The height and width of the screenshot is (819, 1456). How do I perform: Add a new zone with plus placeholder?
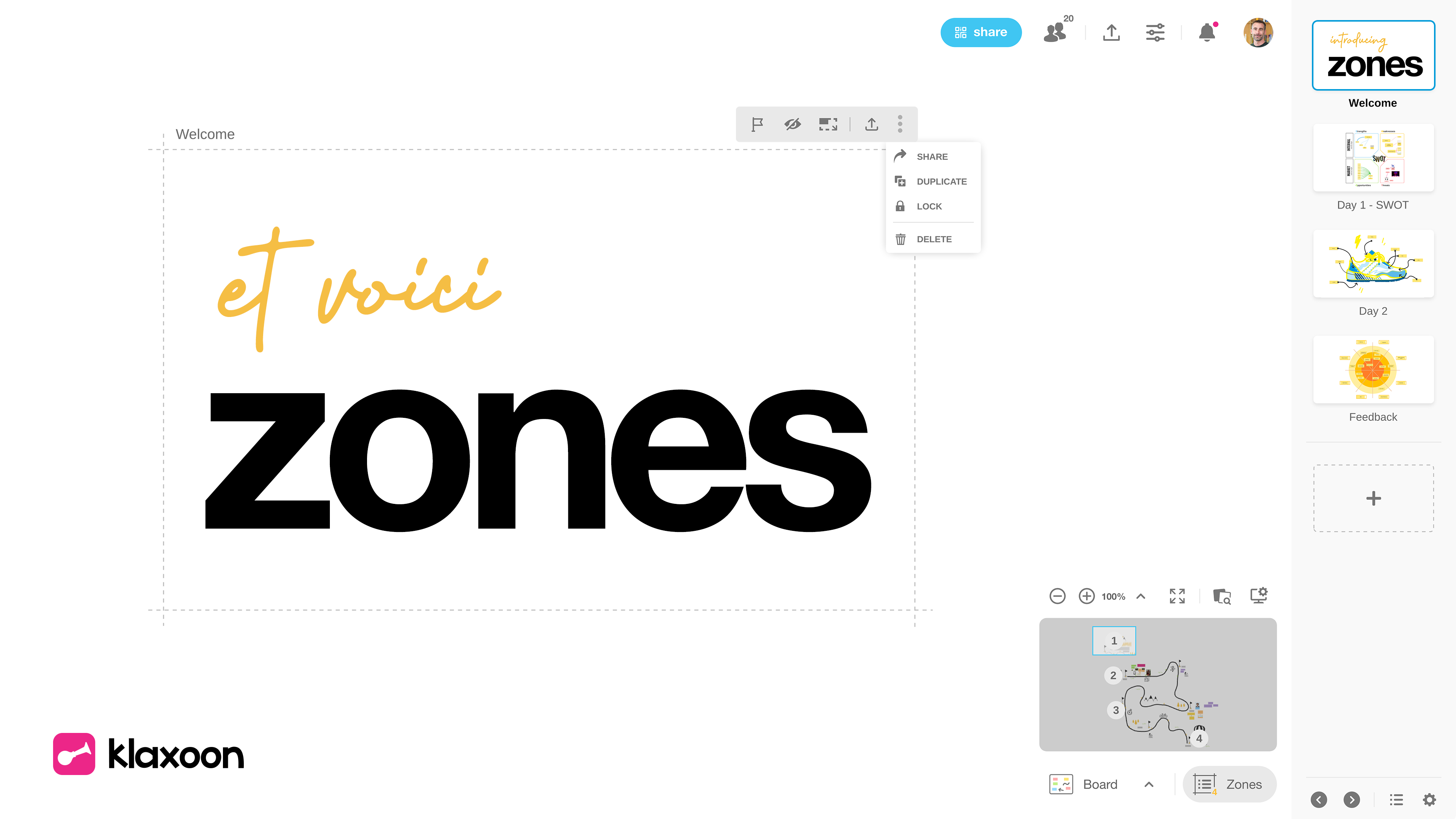click(1373, 498)
